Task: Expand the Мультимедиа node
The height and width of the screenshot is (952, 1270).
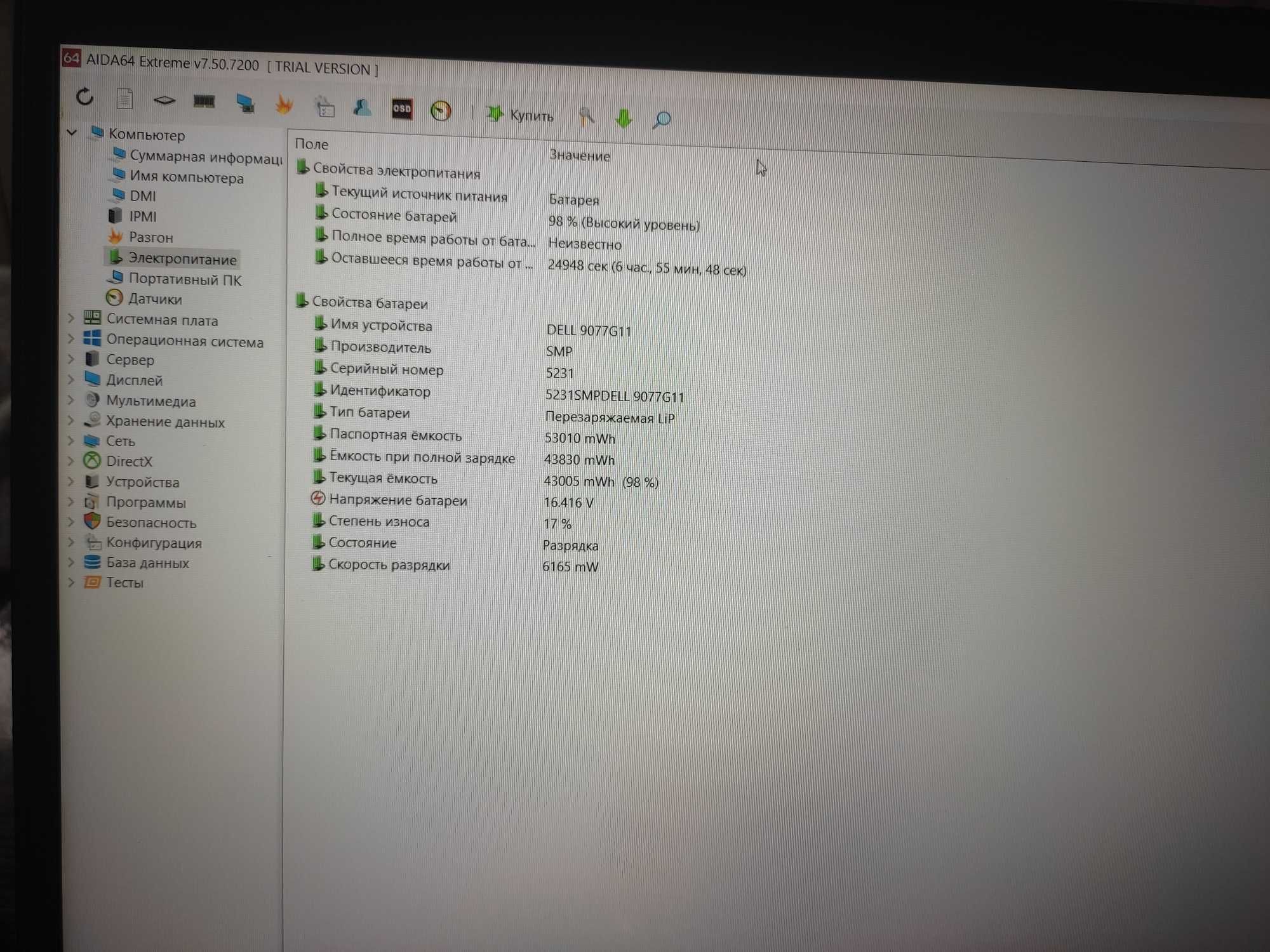Action: (x=70, y=400)
